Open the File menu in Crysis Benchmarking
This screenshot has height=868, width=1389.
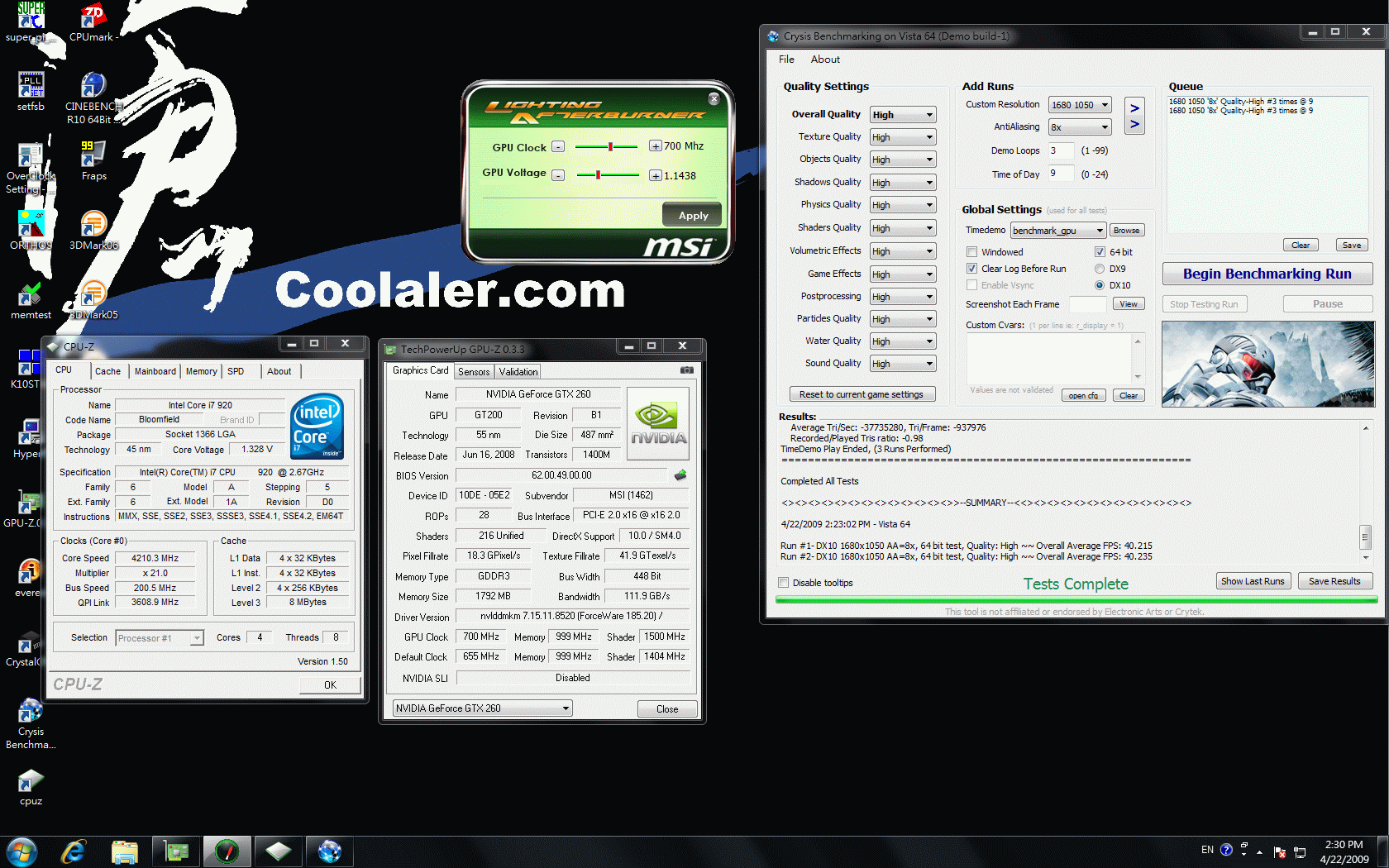(x=786, y=60)
